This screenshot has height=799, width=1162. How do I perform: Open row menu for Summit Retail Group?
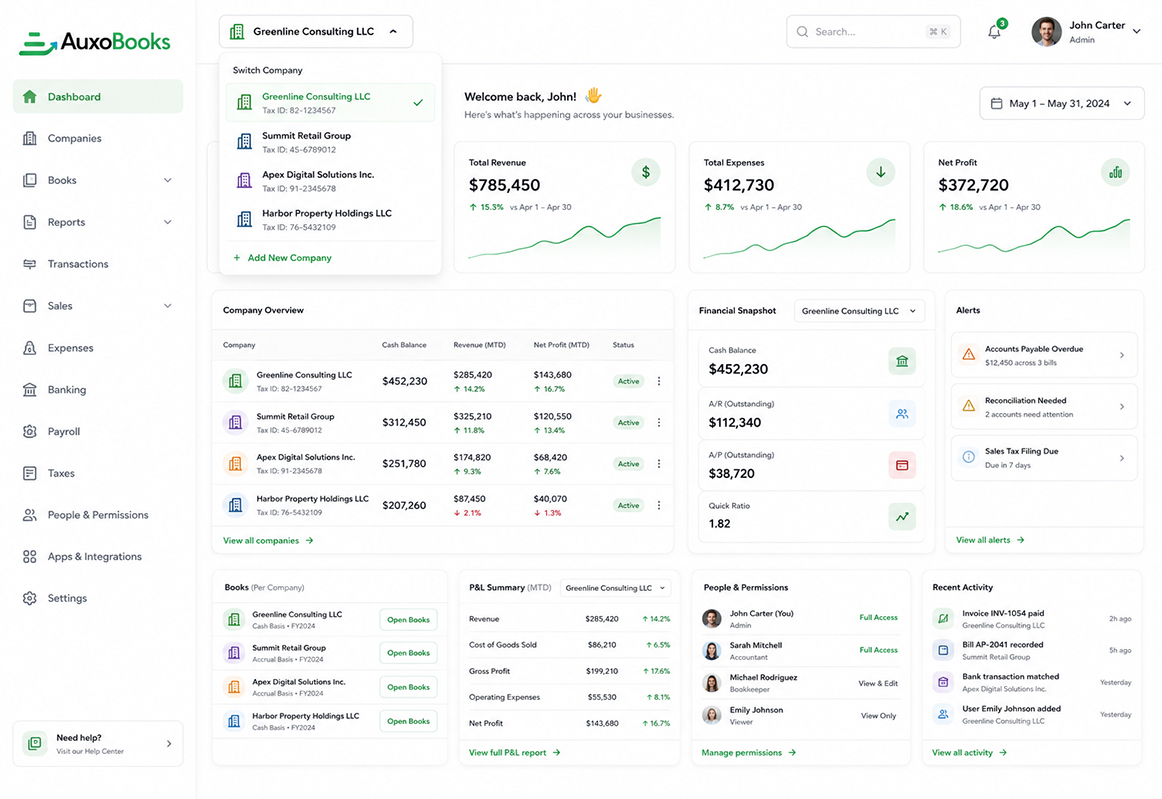coord(659,422)
